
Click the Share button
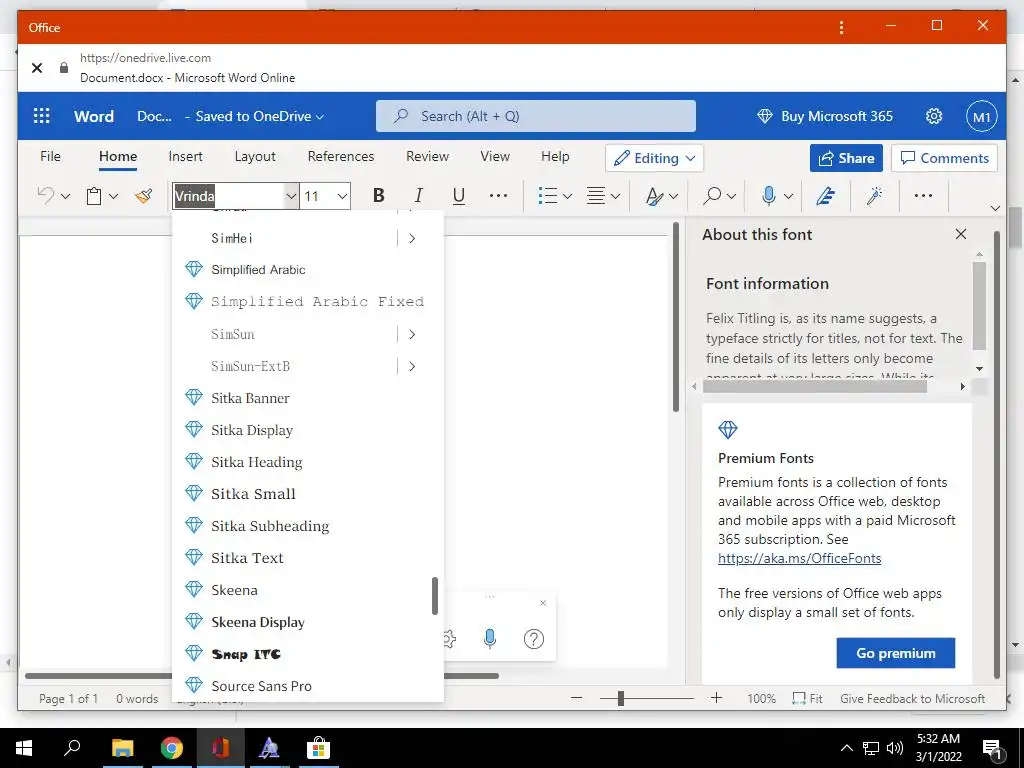[x=846, y=158]
